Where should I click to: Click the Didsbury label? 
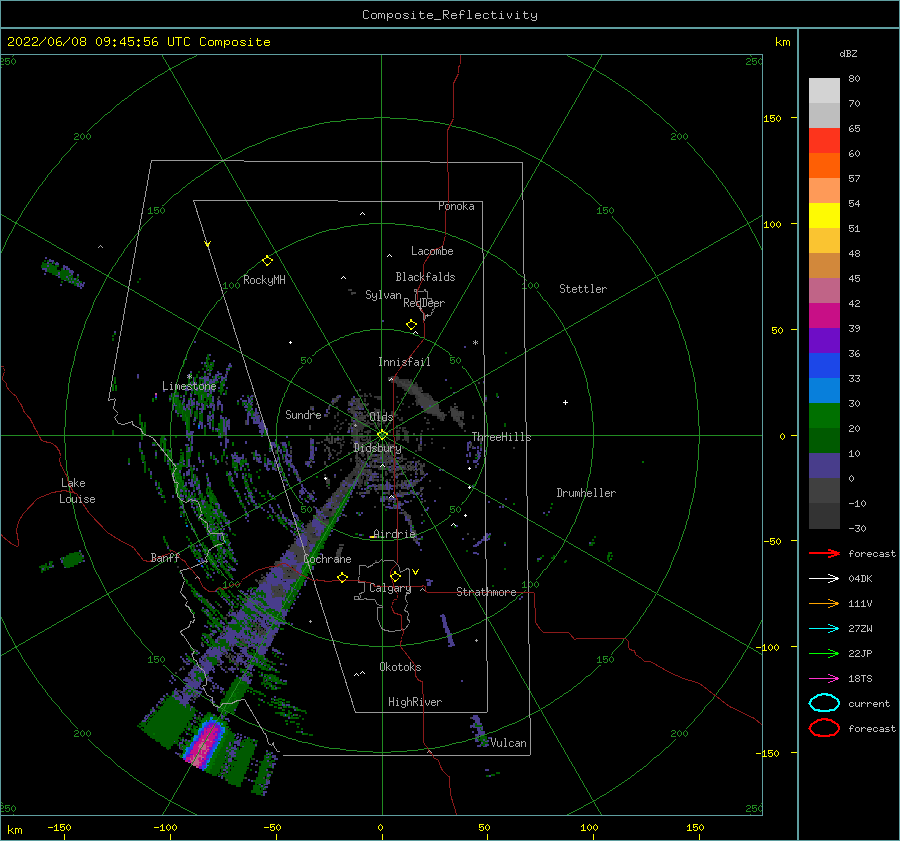coord(378,448)
